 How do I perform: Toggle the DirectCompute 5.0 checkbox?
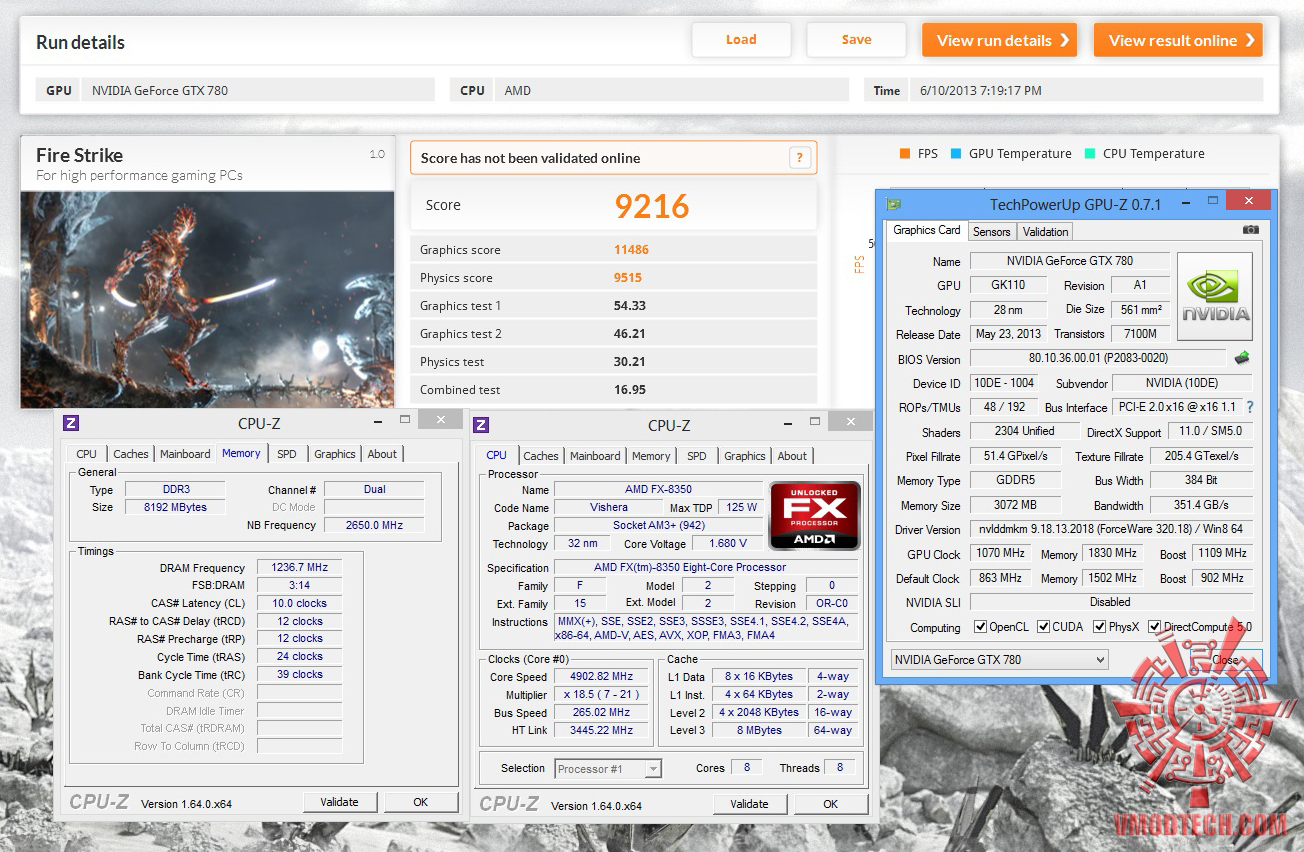(1155, 627)
